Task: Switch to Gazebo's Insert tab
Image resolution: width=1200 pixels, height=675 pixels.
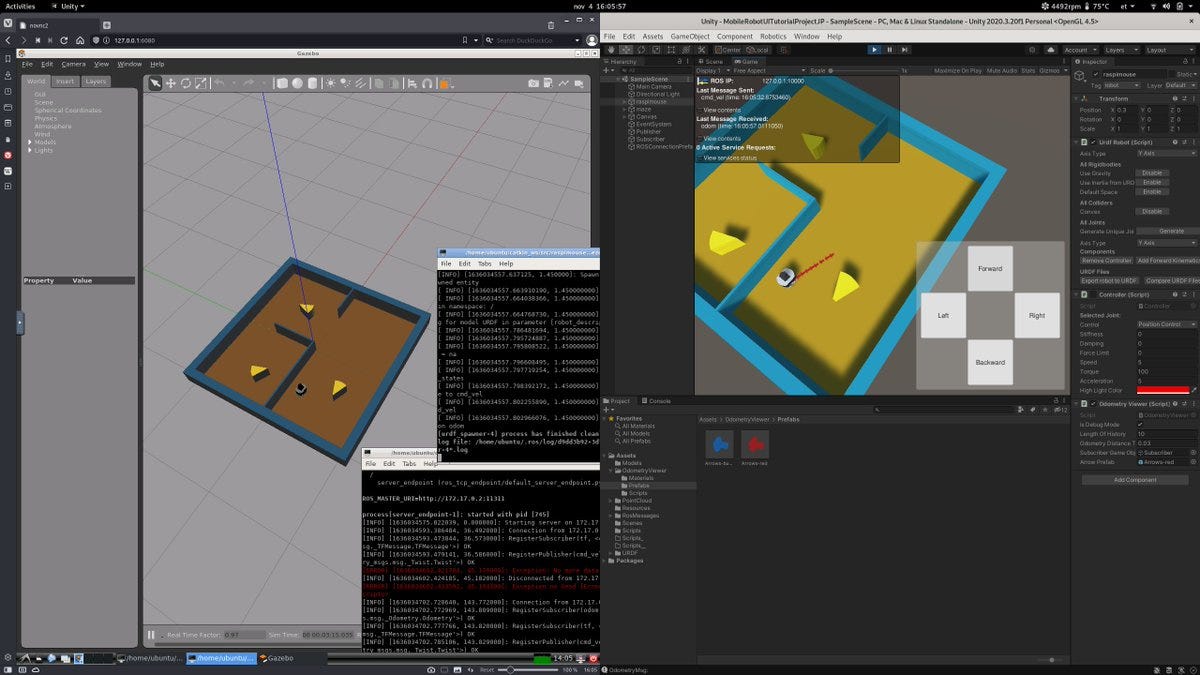Action: point(64,81)
